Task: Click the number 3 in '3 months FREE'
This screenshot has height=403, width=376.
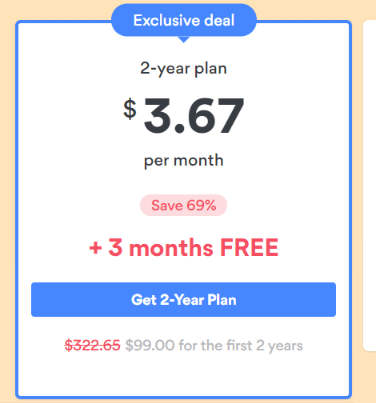Action: tap(115, 248)
